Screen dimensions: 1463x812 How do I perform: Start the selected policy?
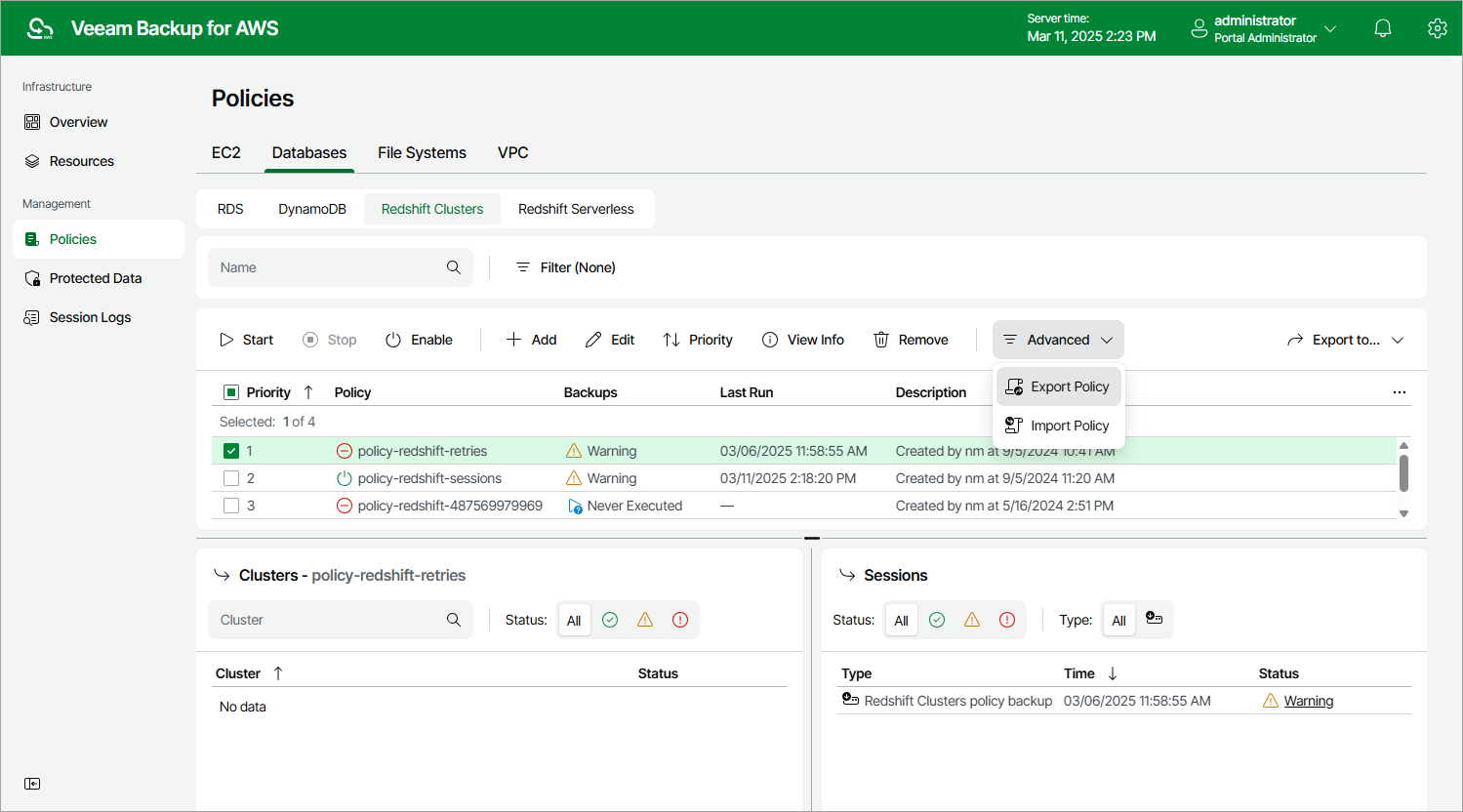pyautogui.click(x=246, y=340)
